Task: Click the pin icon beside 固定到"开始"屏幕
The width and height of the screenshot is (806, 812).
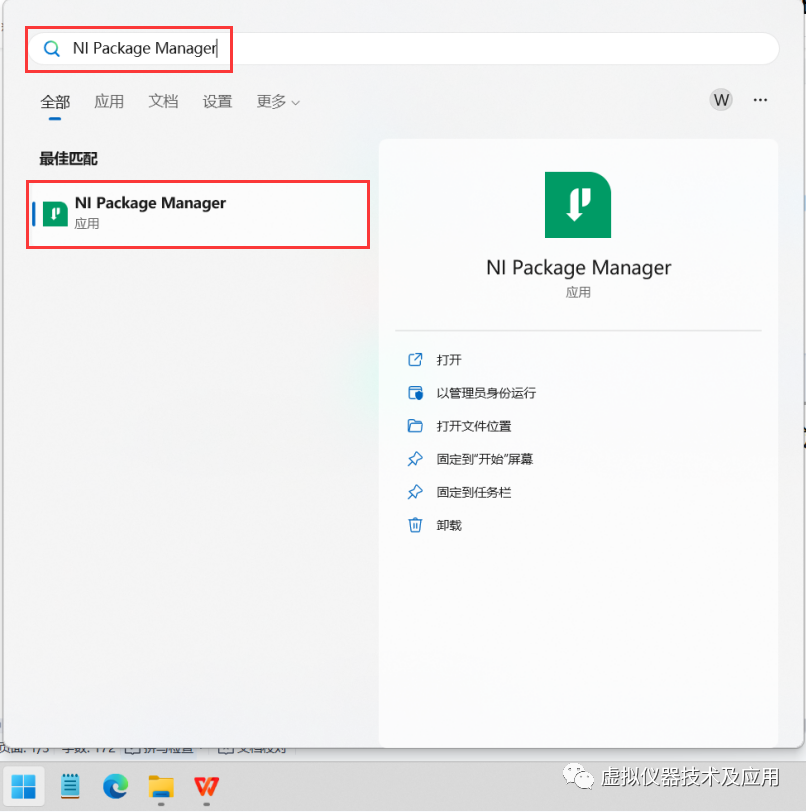Action: point(415,459)
